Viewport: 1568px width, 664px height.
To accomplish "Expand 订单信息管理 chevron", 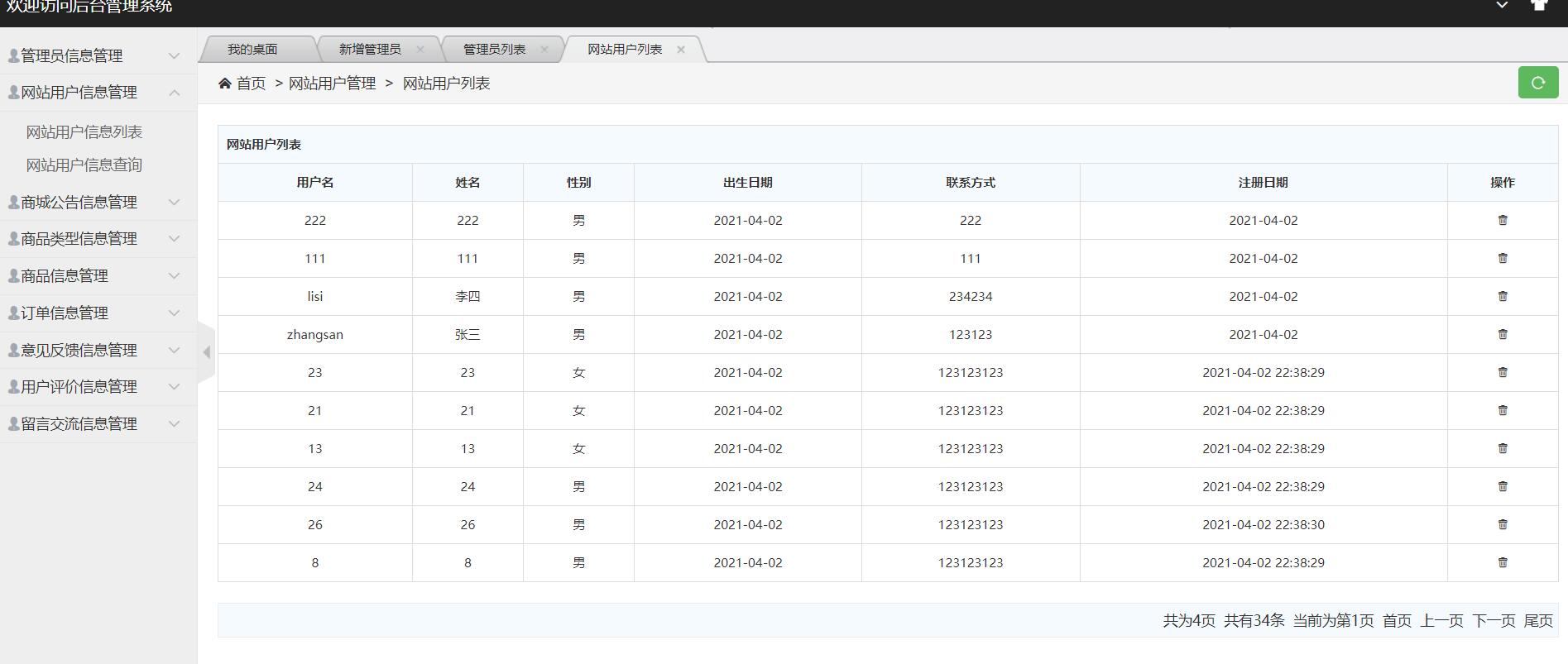I will coord(174,313).
